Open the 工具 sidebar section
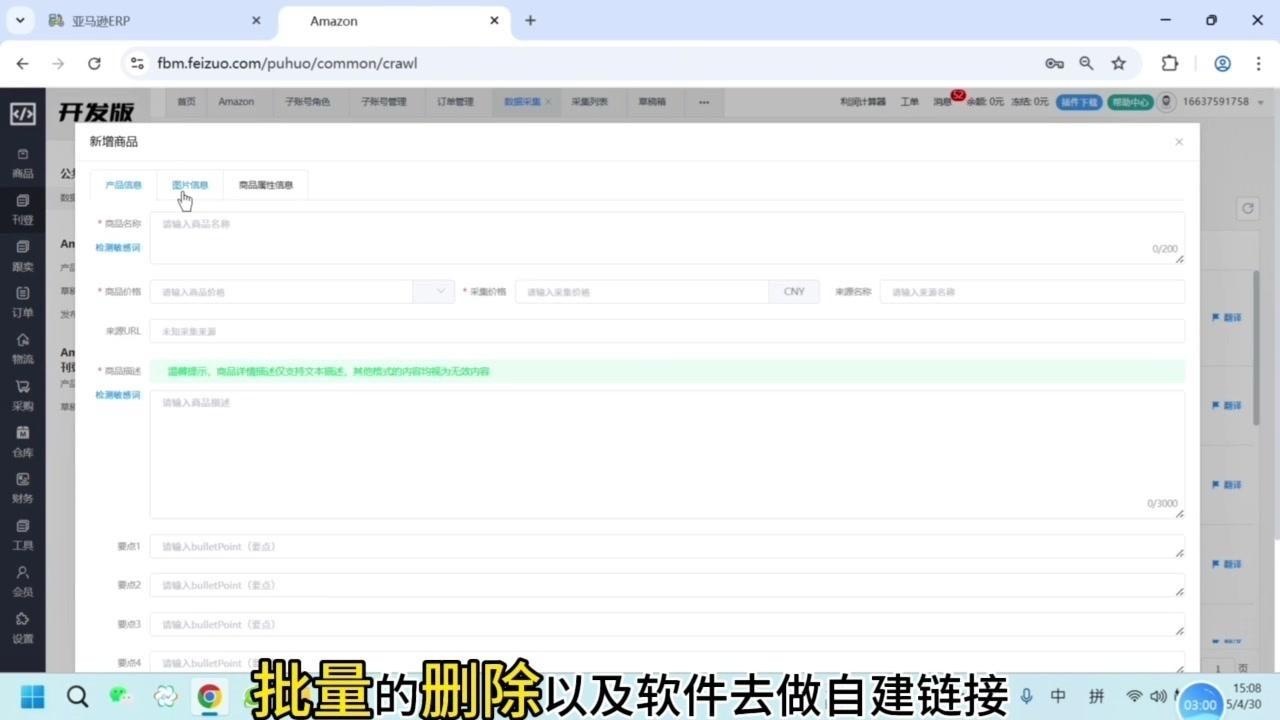The height and width of the screenshot is (720, 1280). pos(22,535)
